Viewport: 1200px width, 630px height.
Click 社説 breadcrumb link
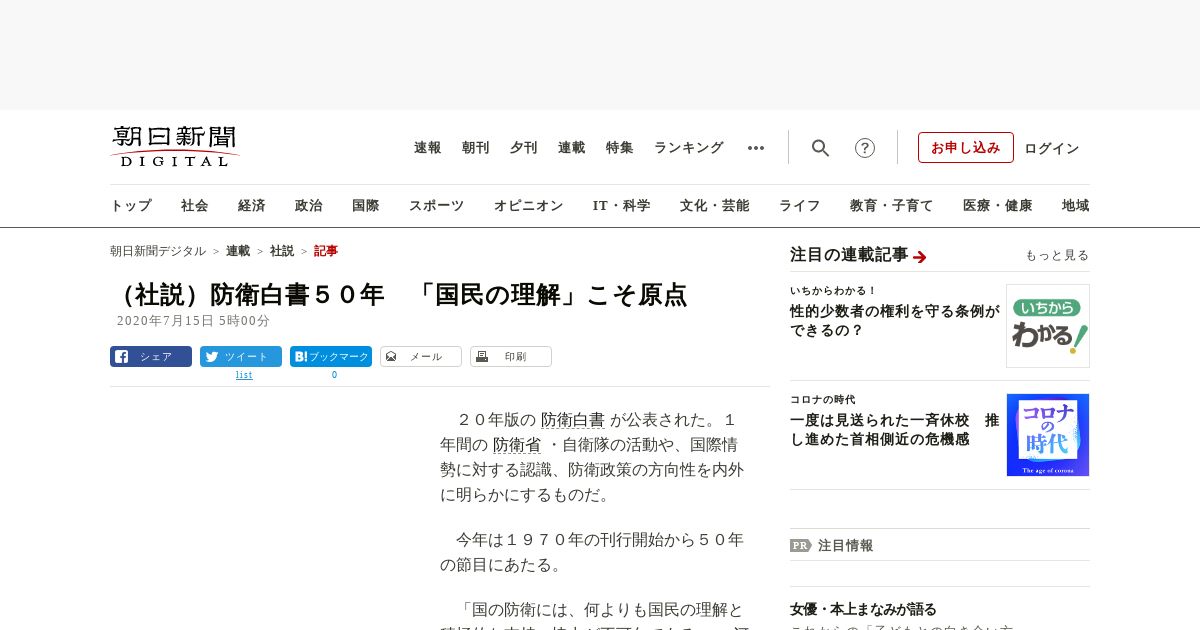pyautogui.click(x=282, y=251)
